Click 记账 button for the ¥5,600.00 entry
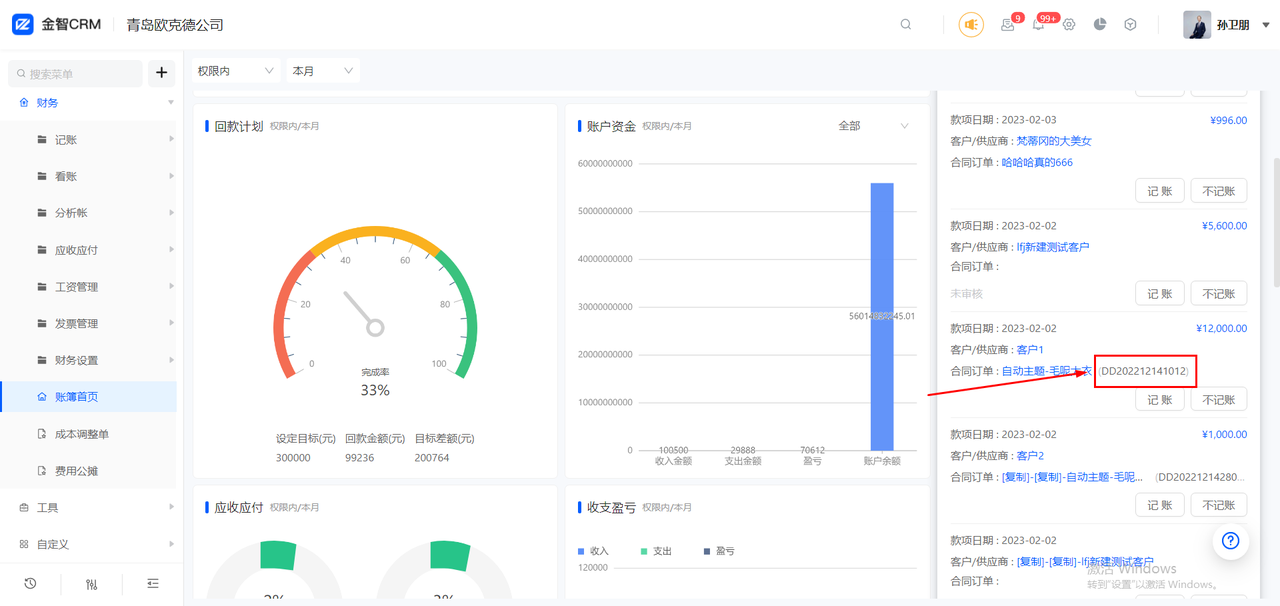Screen dimensions: 1280x606 (1160, 294)
